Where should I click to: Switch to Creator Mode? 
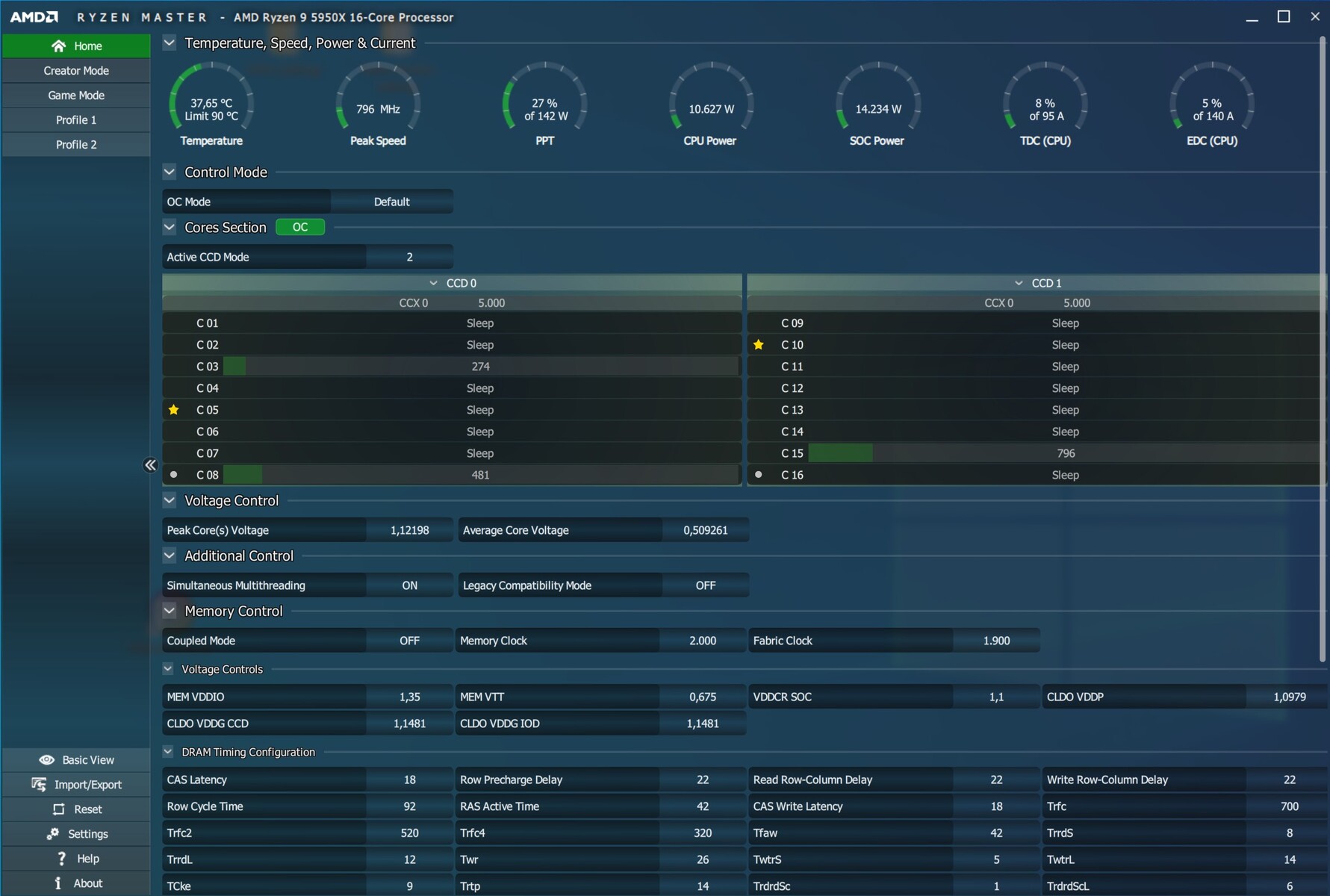coord(76,71)
